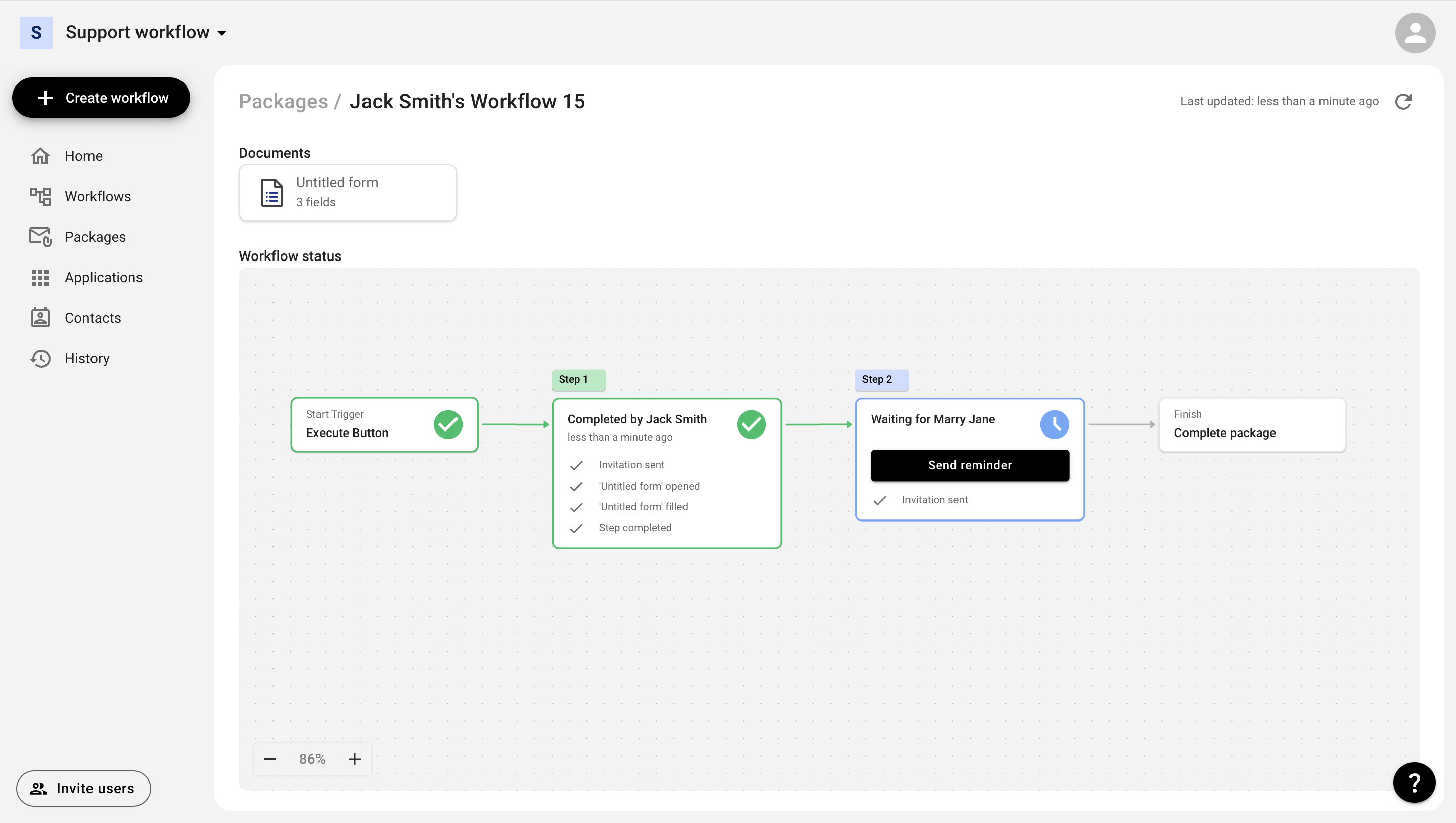Refresh the package status
Image resolution: width=1456 pixels, height=823 pixels.
point(1403,101)
